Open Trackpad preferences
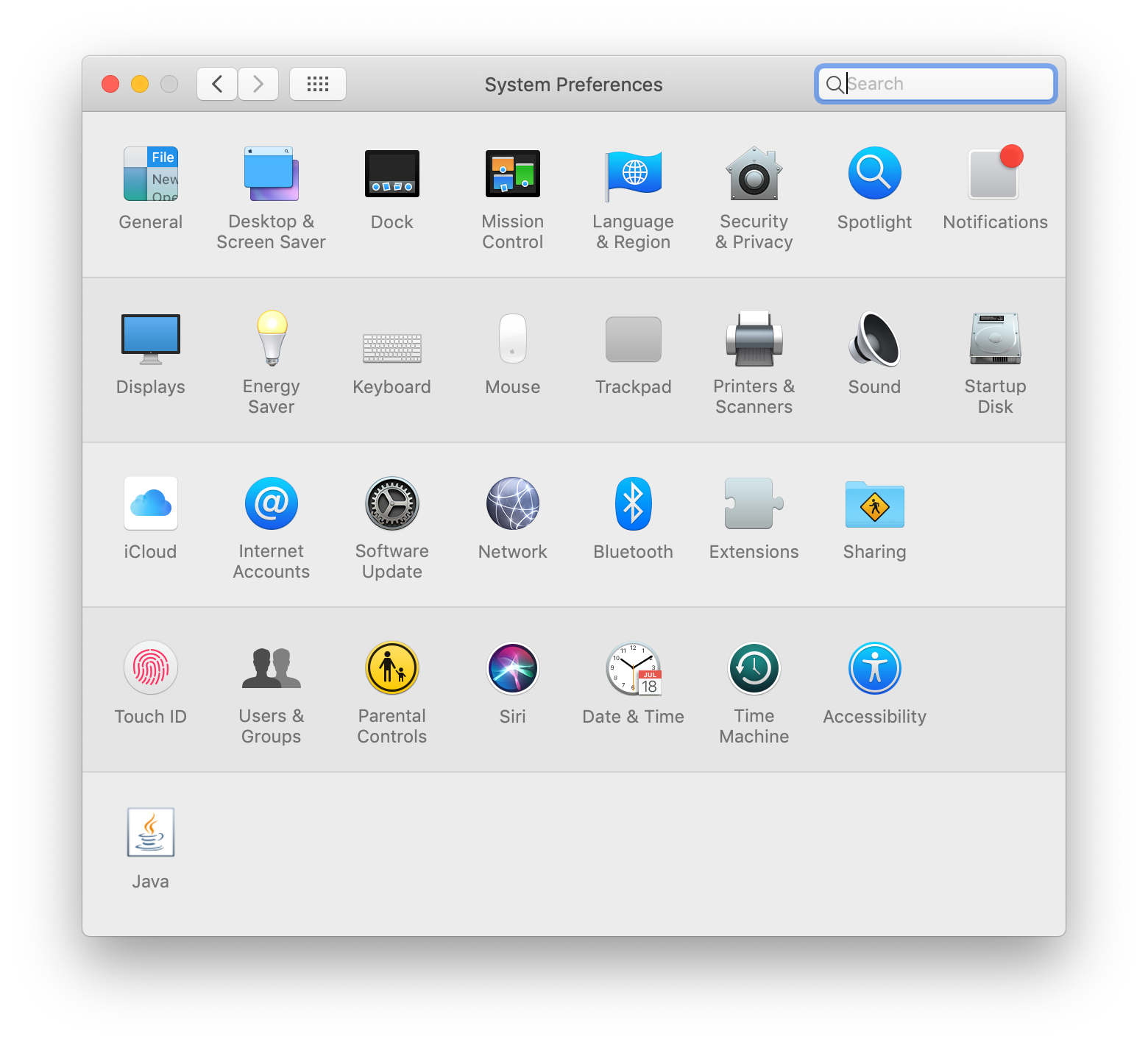The height and width of the screenshot is (1045, 1148). pos(633,339)
